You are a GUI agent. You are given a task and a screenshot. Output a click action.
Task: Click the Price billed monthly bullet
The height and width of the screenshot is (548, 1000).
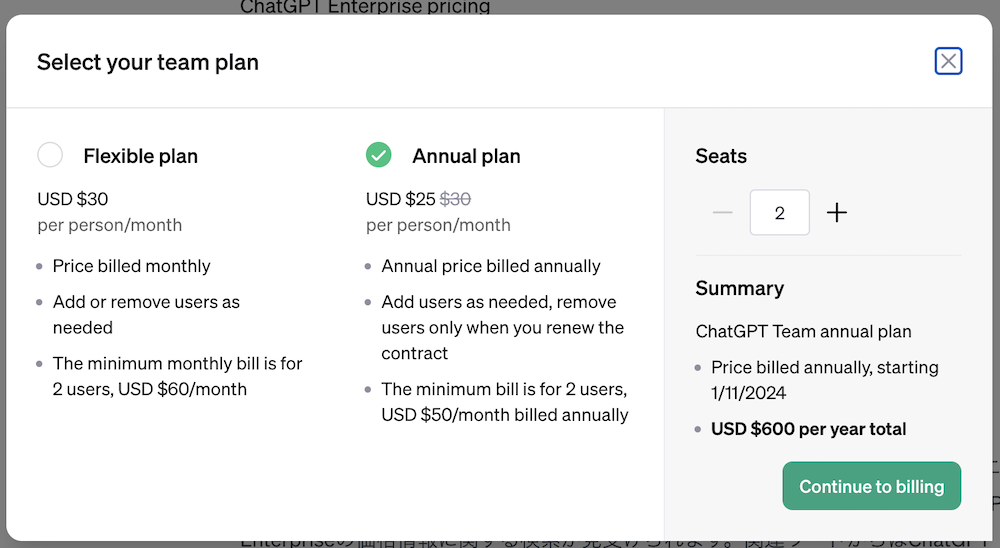tap(131, 266)
